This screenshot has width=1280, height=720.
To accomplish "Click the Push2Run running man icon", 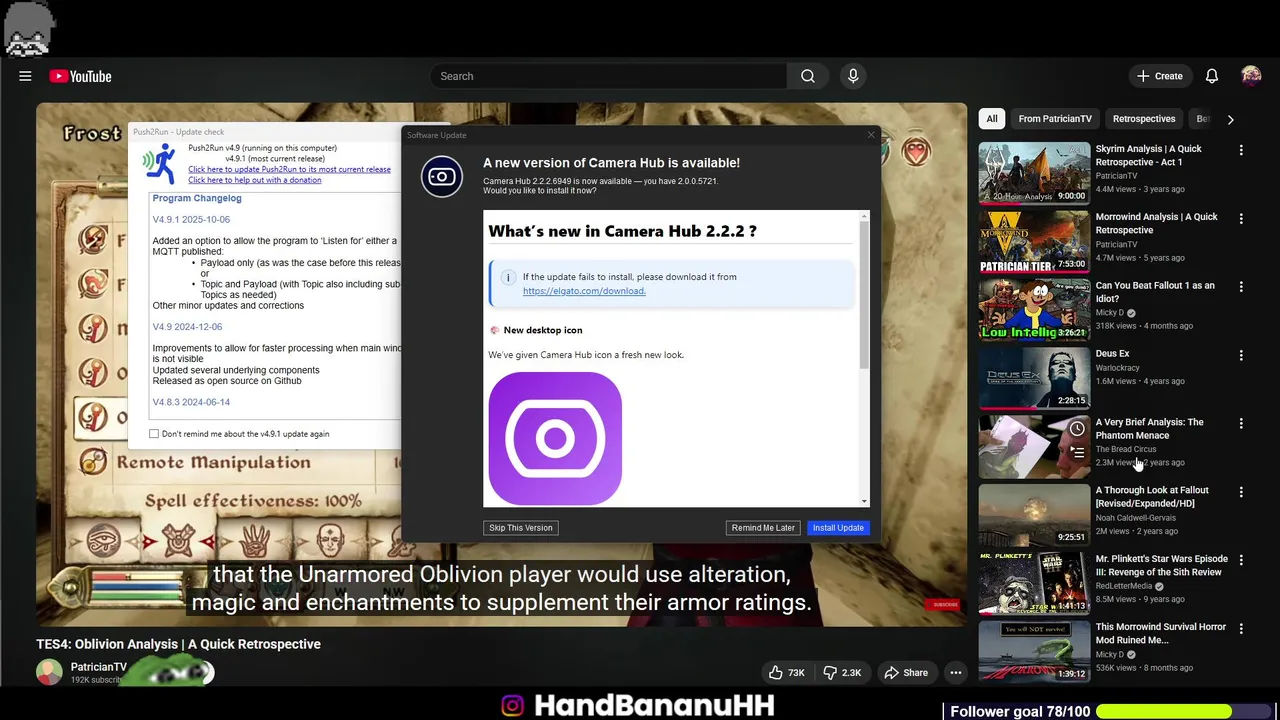I will point(160,164).
